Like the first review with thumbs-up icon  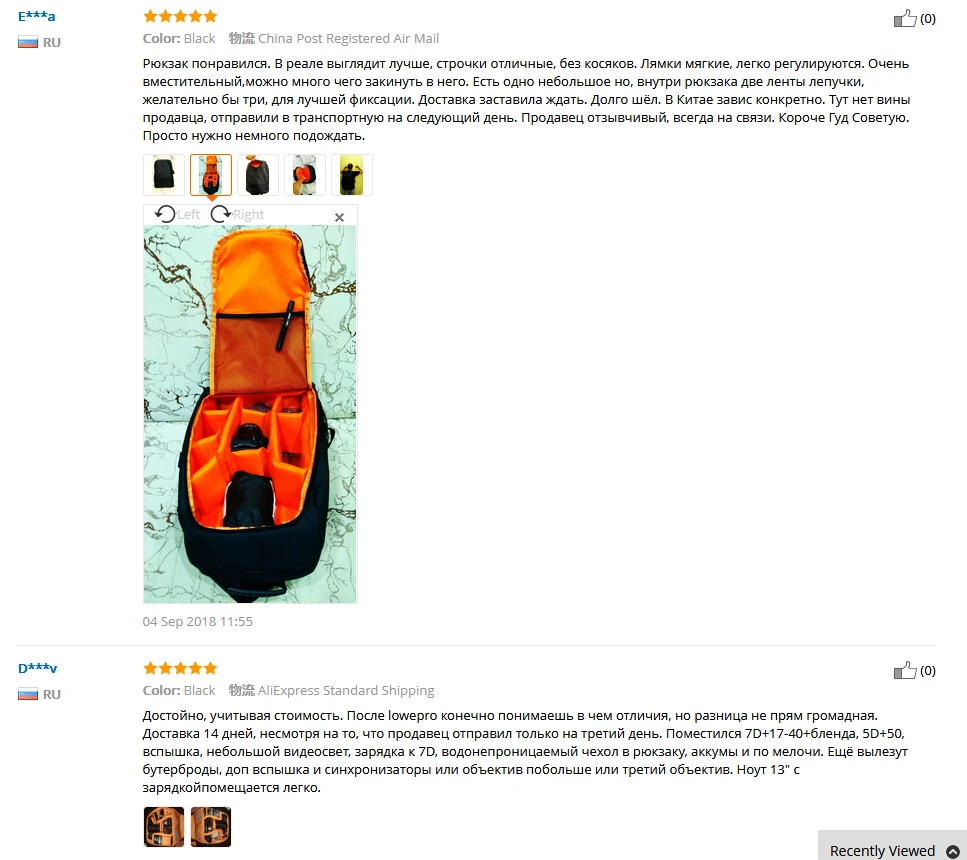[905, 19]
